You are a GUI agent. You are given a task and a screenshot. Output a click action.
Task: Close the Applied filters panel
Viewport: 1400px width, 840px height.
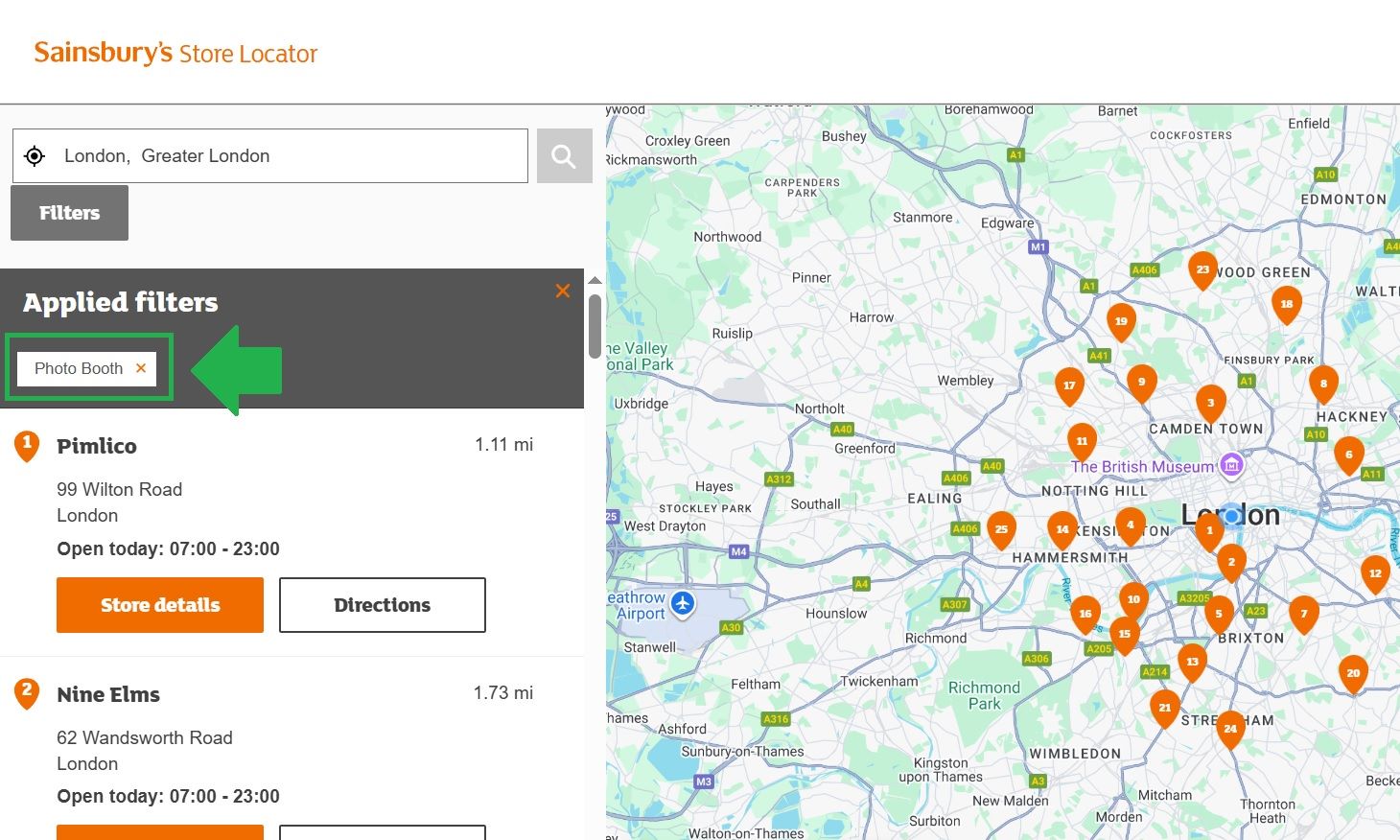[563, 291]
